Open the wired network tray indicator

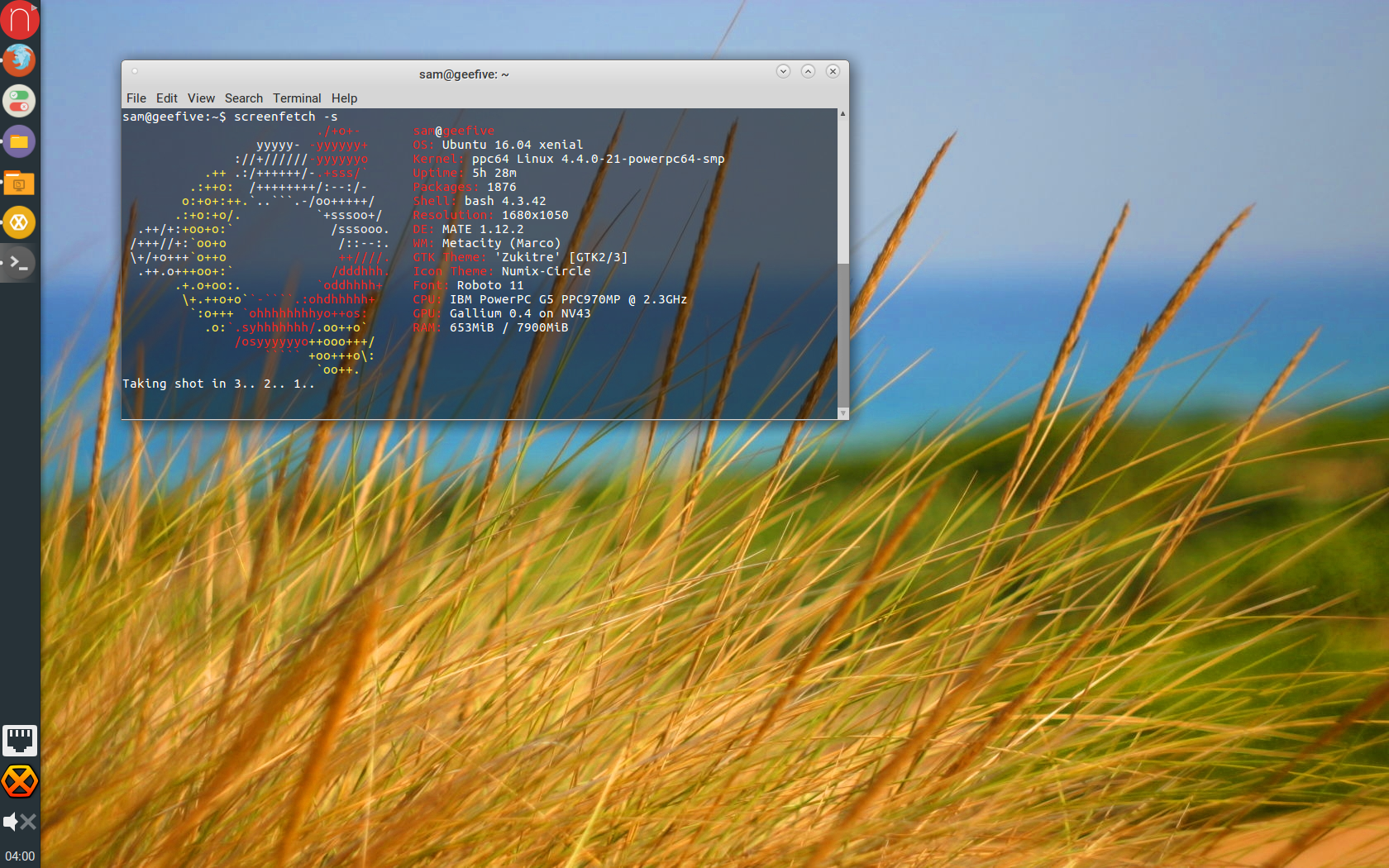pos(20,740)
